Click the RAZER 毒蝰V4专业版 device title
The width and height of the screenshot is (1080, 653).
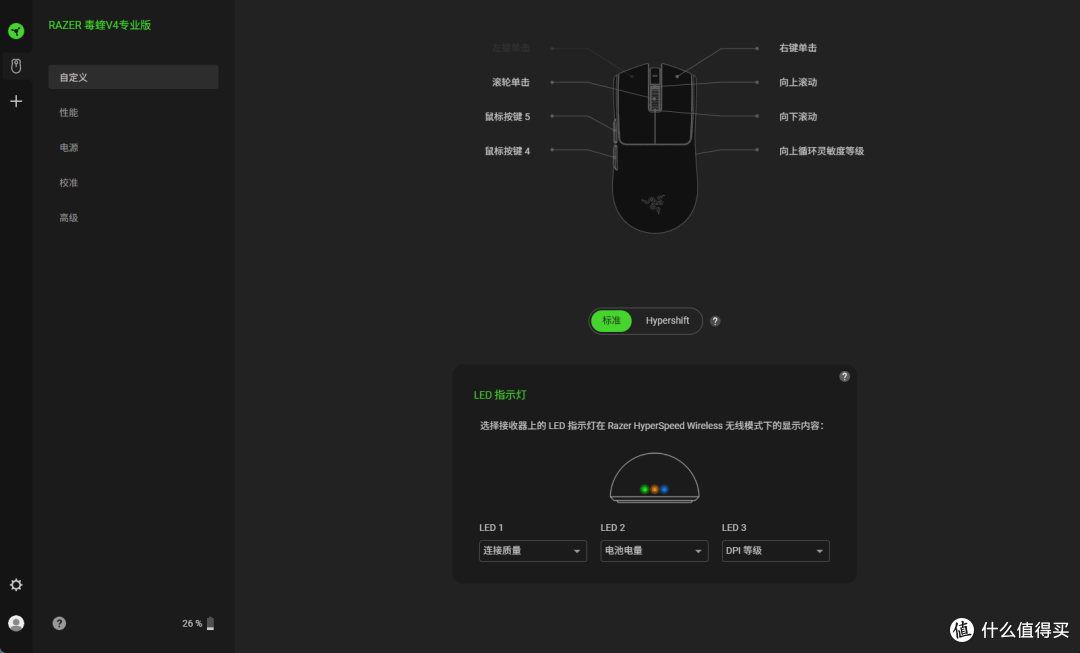coord(100,25)
